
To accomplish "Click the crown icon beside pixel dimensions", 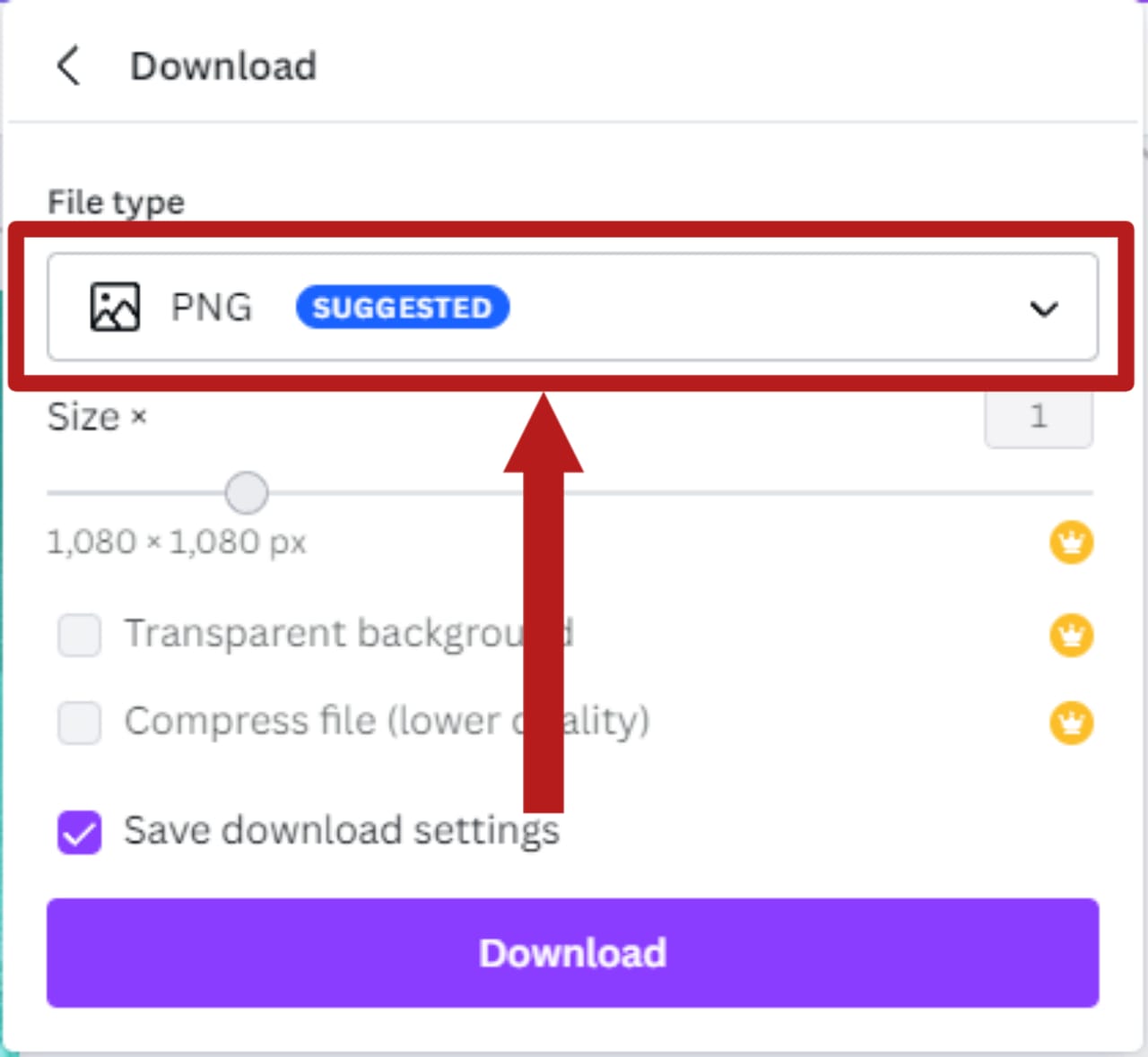I will click(x=1071, y=542).
